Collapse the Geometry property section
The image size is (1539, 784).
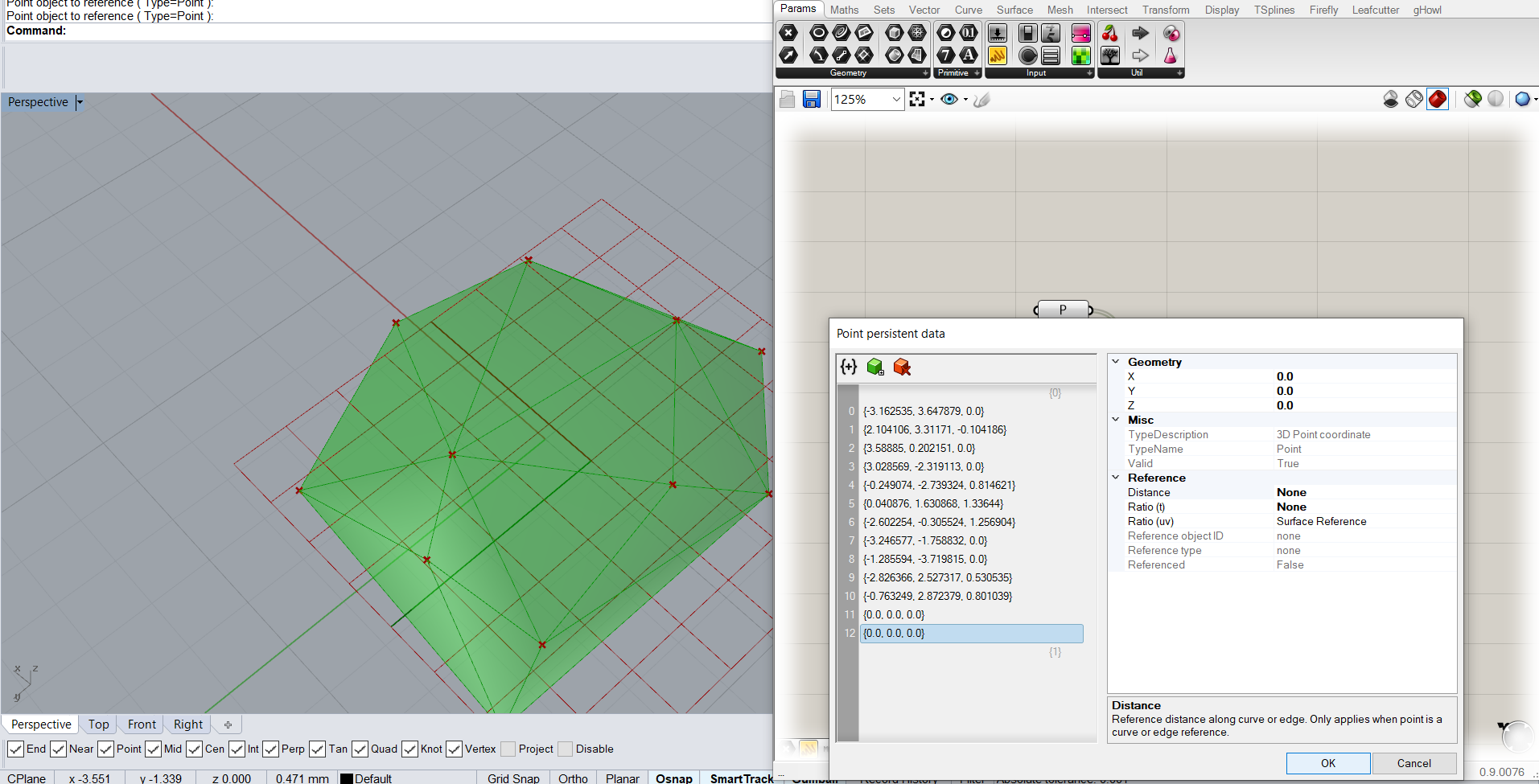[x=1116, y=362]
